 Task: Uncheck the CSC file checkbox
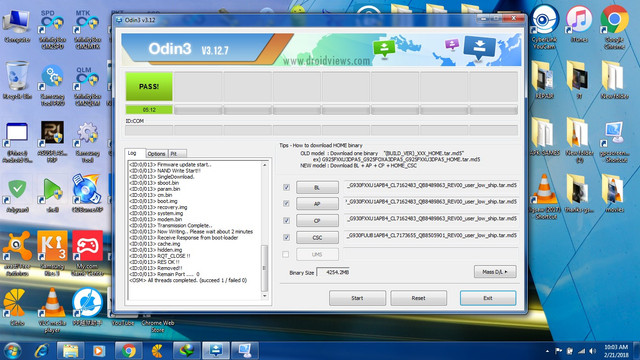tap(287, 237)
